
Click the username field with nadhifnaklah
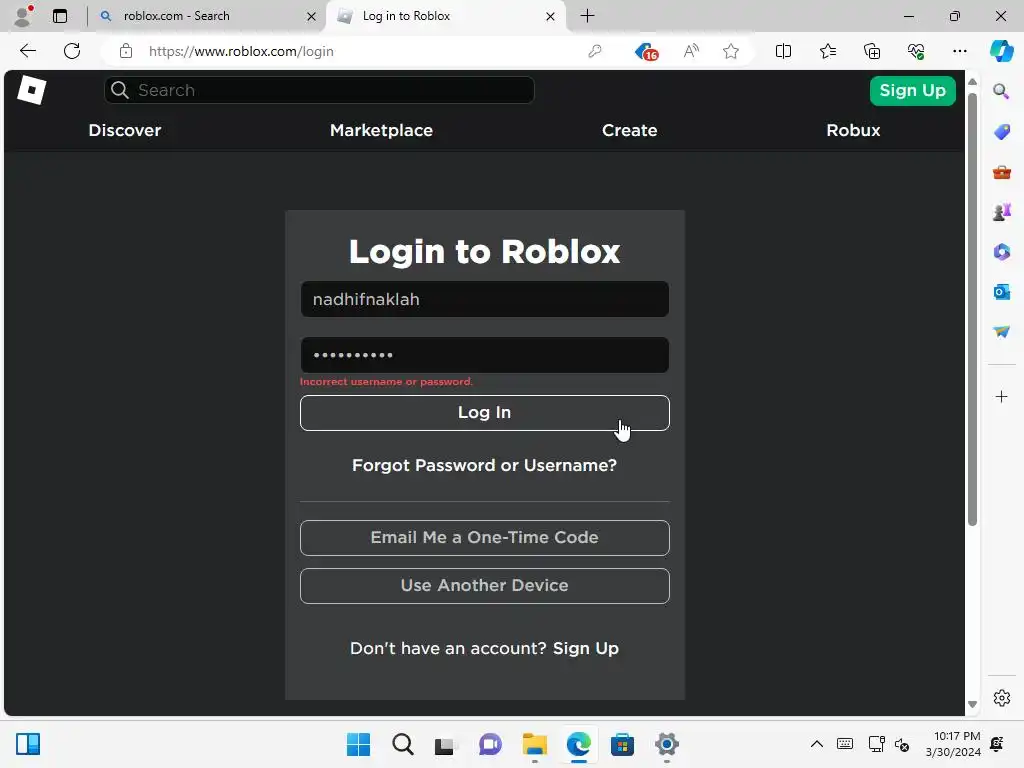tap(485, 299)
